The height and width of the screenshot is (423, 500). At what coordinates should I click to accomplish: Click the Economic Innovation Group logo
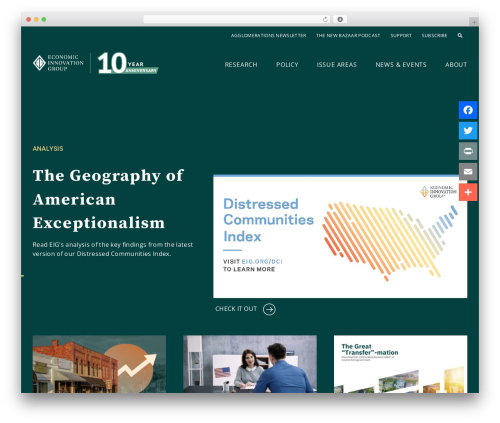(58, 63)
